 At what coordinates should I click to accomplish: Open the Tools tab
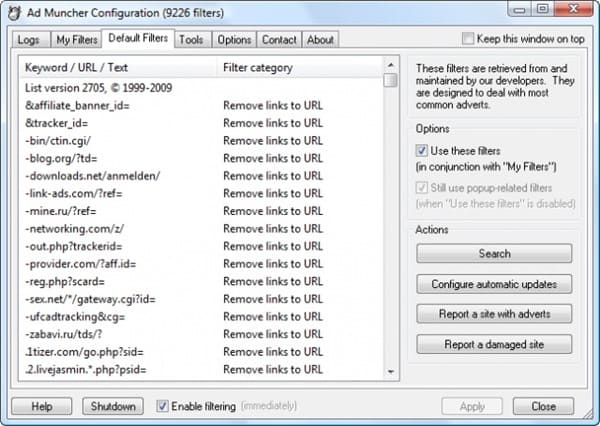(191, 40)
